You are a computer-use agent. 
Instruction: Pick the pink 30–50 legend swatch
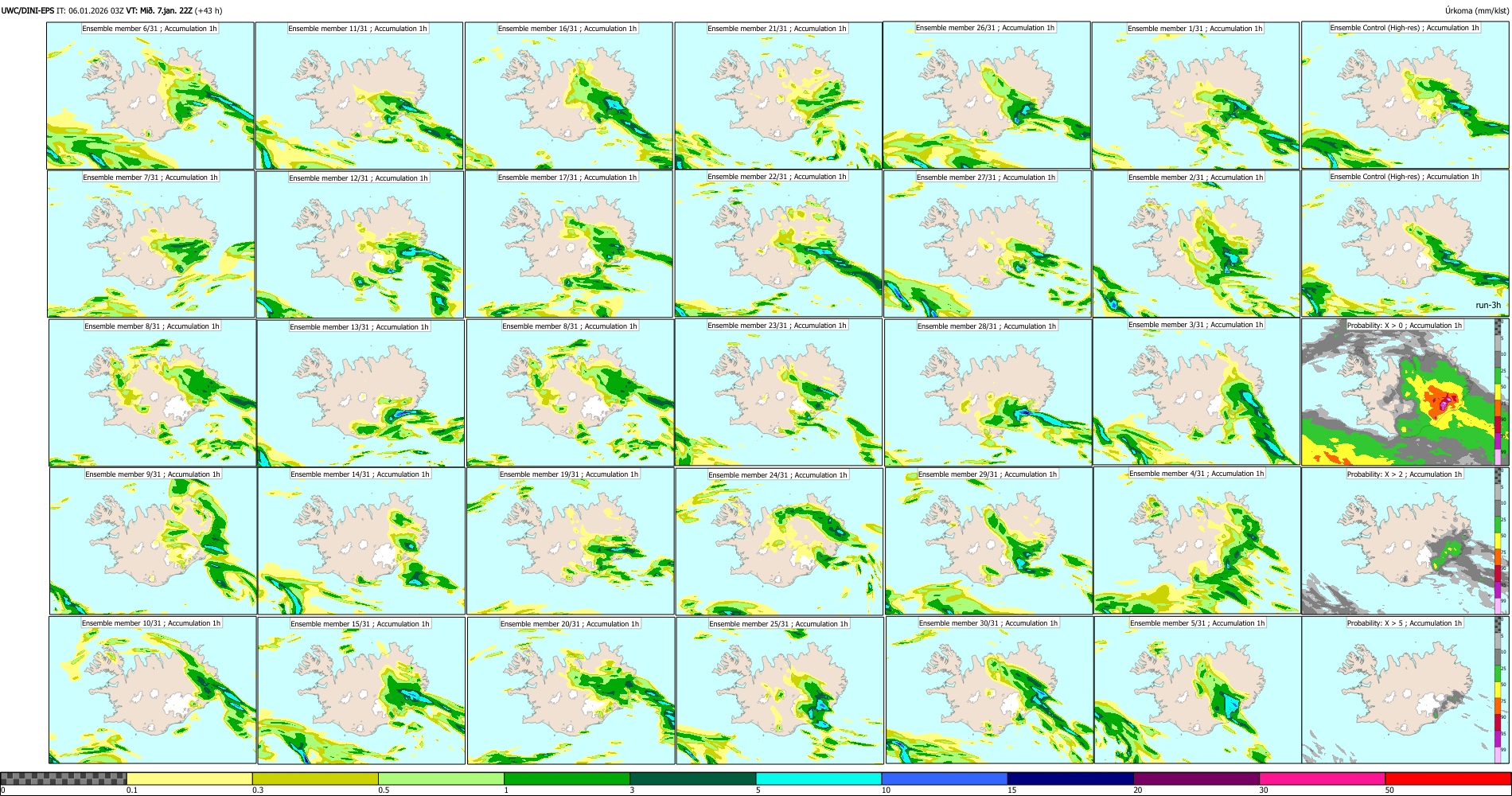pos(1322,778)
